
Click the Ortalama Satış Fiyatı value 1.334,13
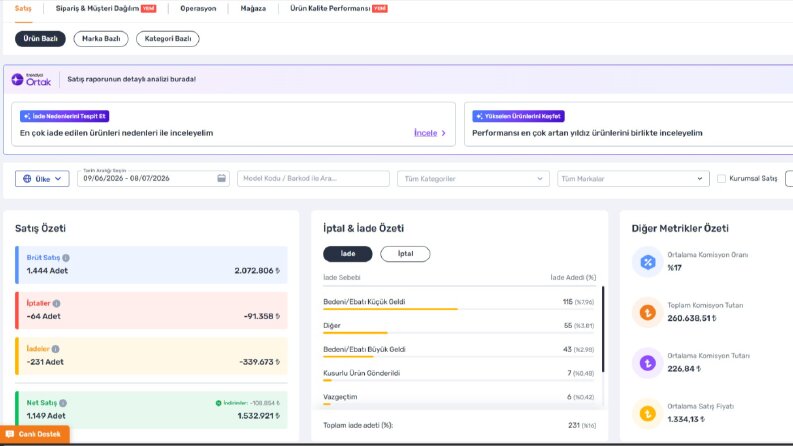point(686,420)
